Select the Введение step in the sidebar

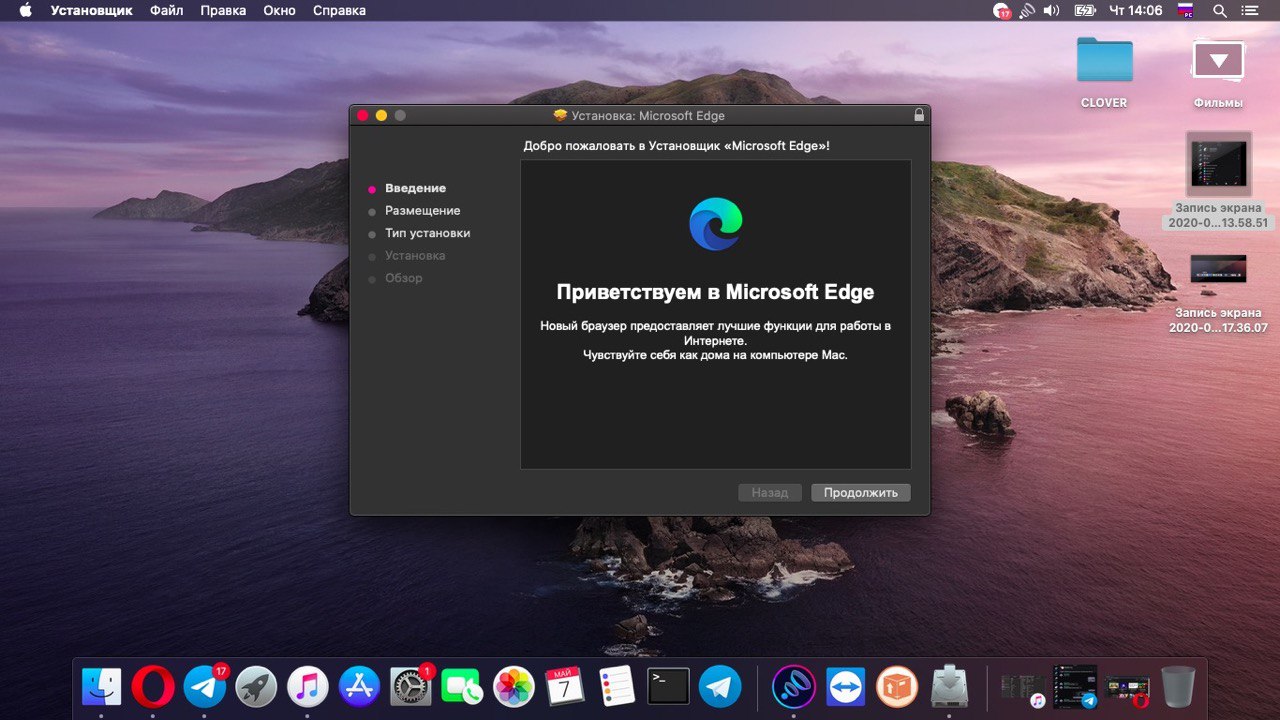pyautogui.click(x=416, y=188)
